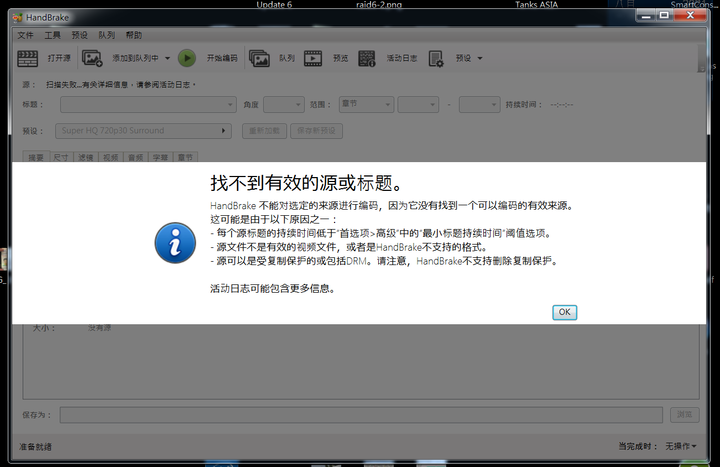Expand the arrow beside Add to Queue (添加到队列中)

pyautogui.click(x=166, y=58)
